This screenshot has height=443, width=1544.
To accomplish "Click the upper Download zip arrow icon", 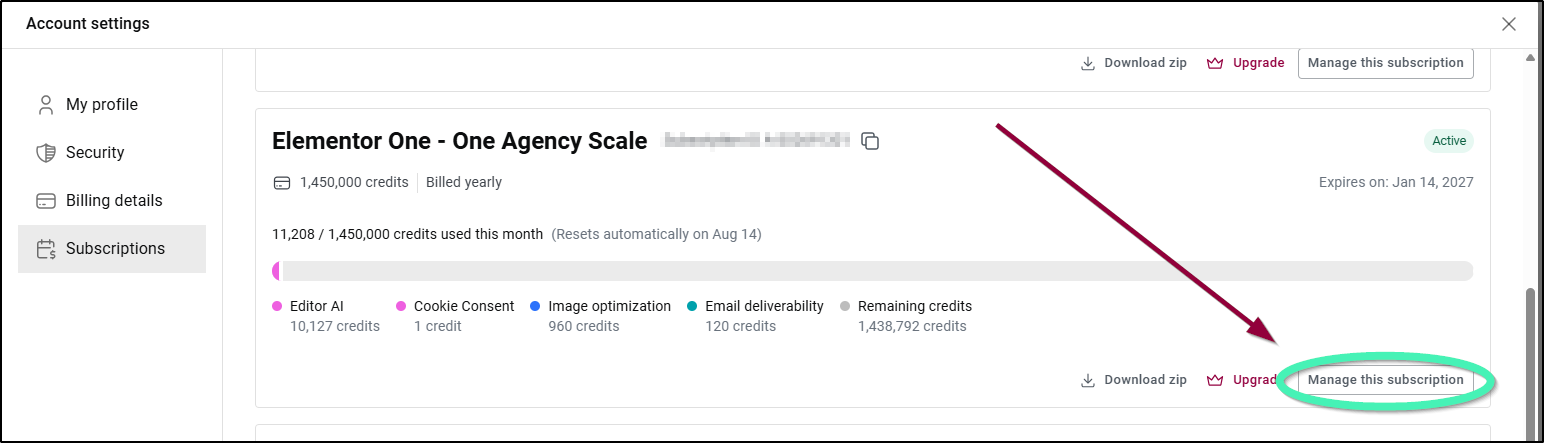I will [x=1088, y=63].
